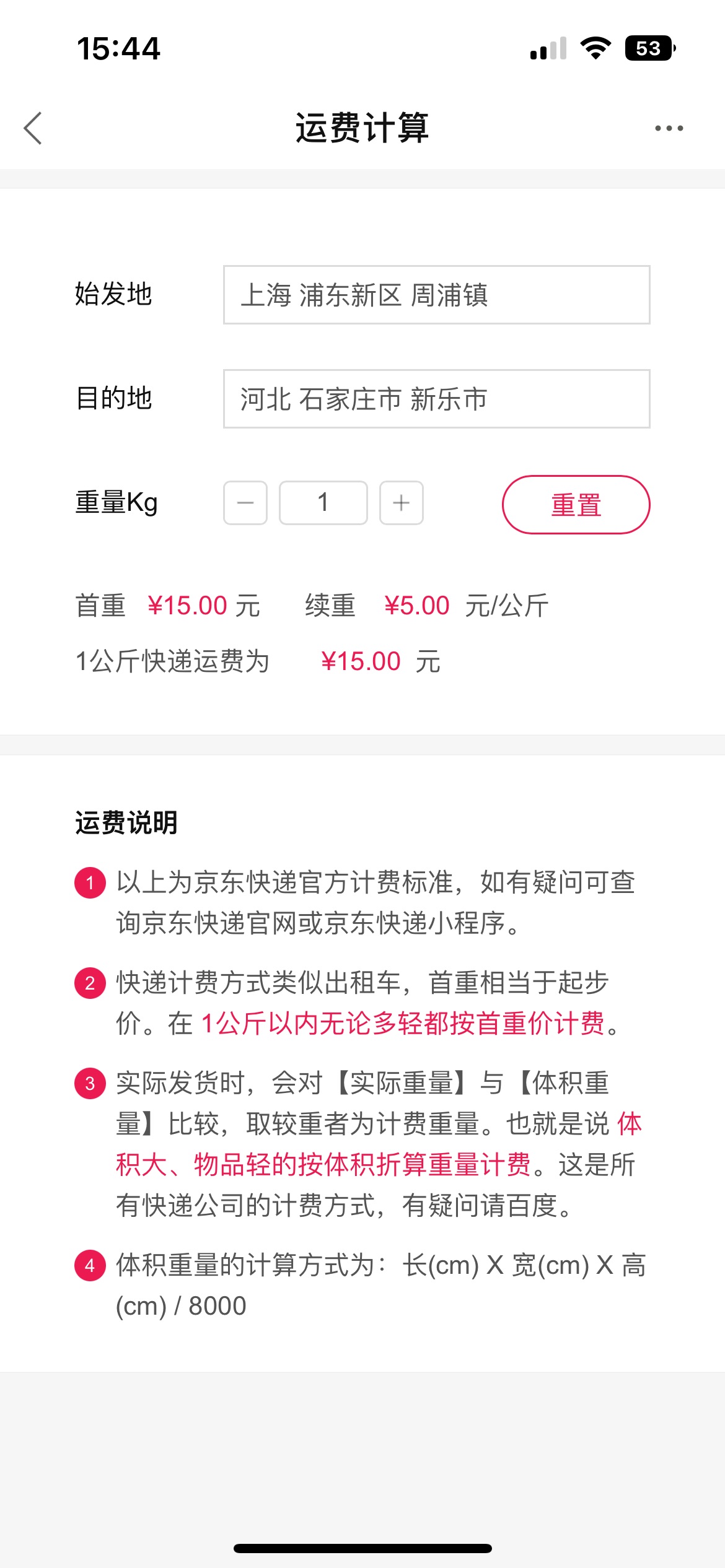
Task: Decrease weight with minus button
Action: 245,503
